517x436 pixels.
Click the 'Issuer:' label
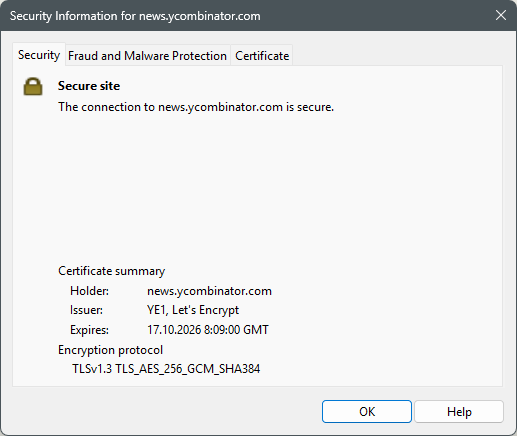pyautogui.click(x=86, y=310)
